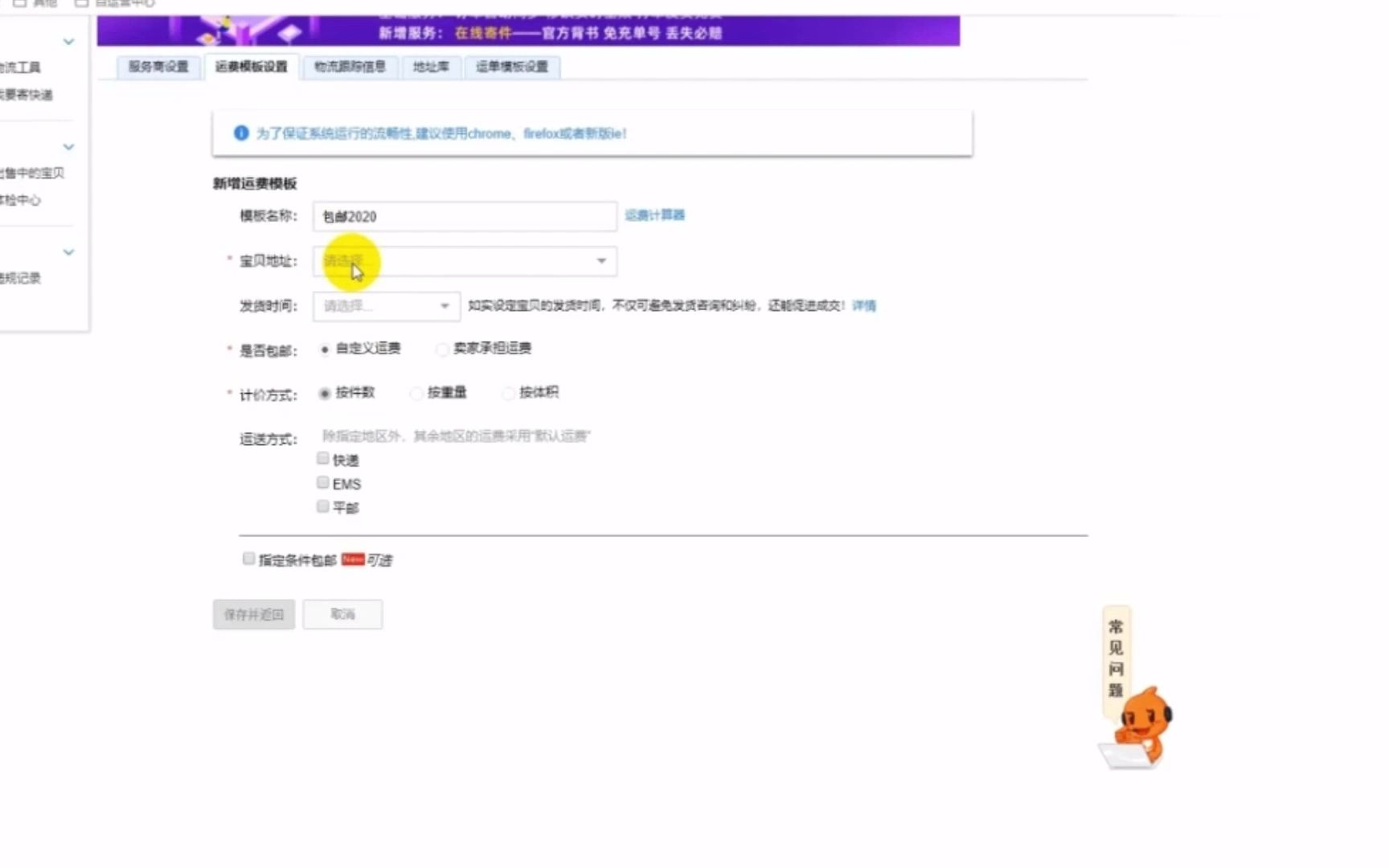Switch to the 服务商设置 tab
This screenshot has width=1389, height=868.
[158, 67]
